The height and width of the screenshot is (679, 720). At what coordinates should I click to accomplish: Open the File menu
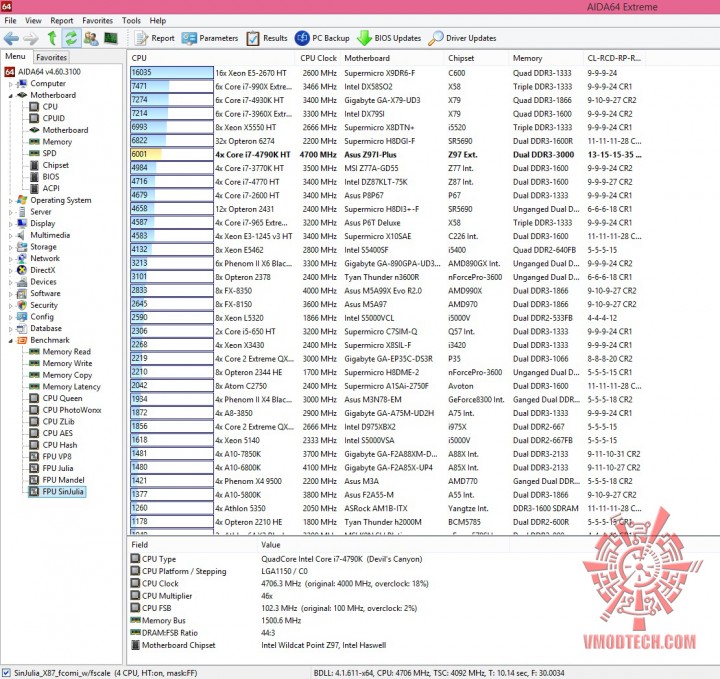coord(10,21)
